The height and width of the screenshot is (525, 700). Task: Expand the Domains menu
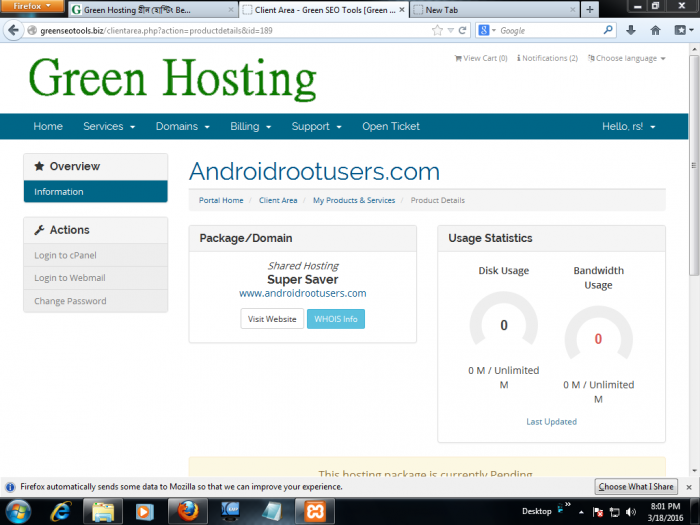pyautogui.click(x=183, y=126)
